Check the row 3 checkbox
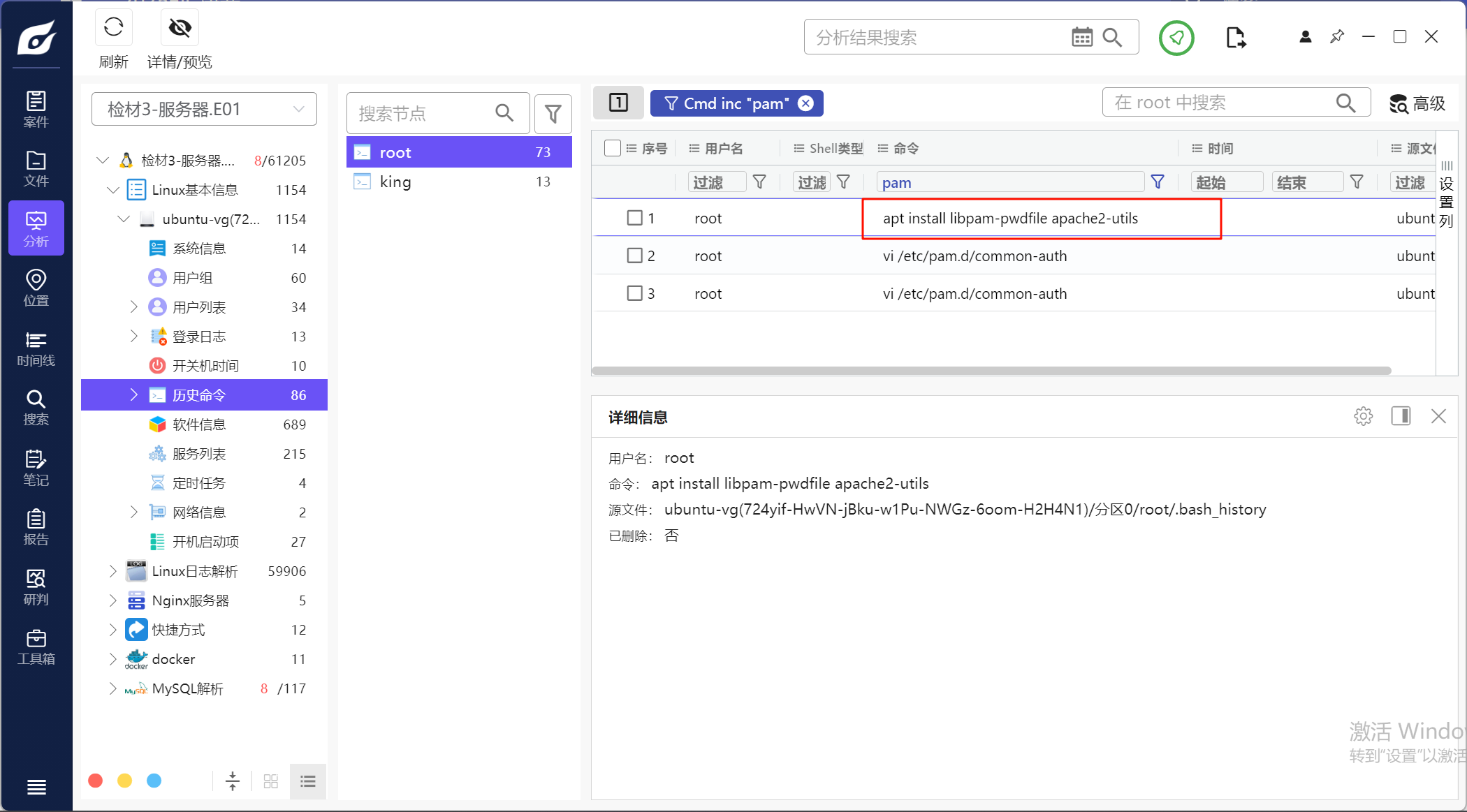The image size is (1467, 812). [x=634, y=293]
